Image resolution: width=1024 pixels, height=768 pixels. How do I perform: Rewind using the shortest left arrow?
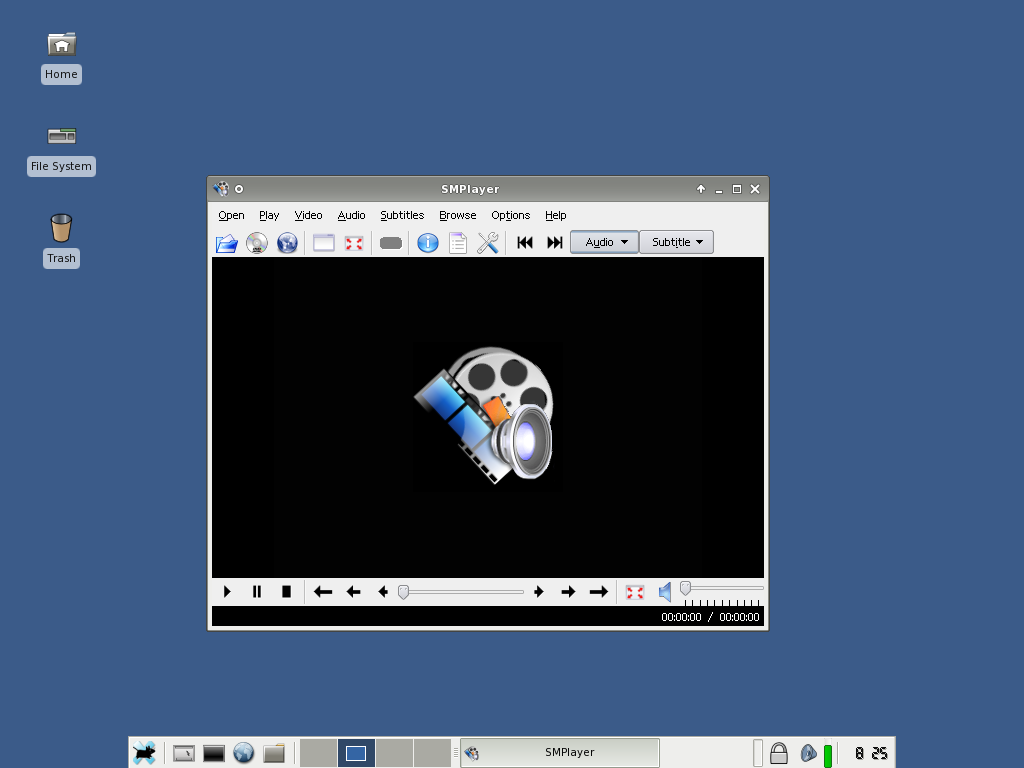383,592
